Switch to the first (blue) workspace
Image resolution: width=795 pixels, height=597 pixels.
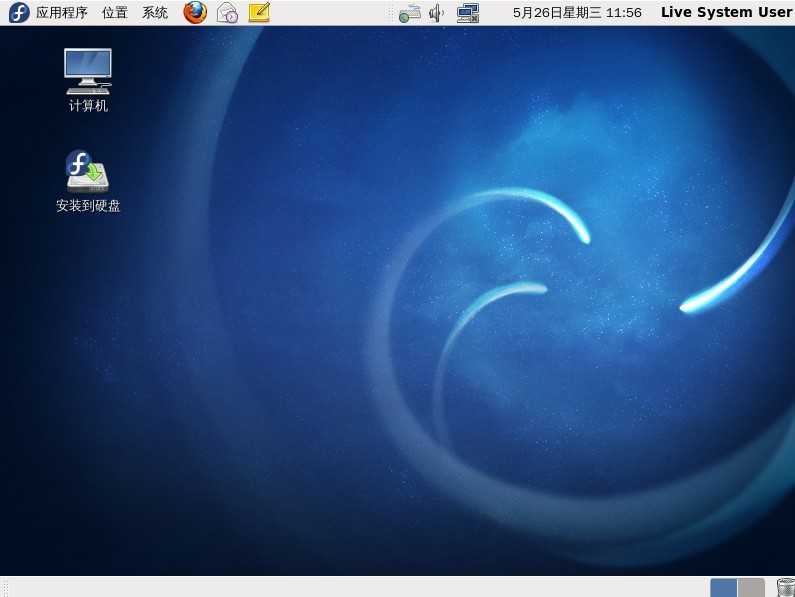coord(723,587)
